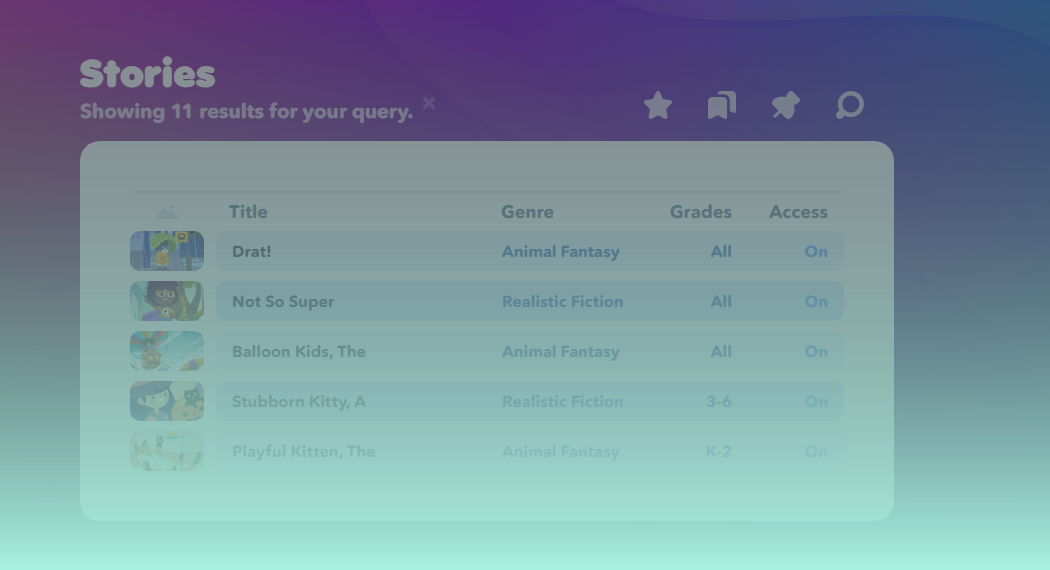Clear query with the small x icon

[x=429, y=103]
